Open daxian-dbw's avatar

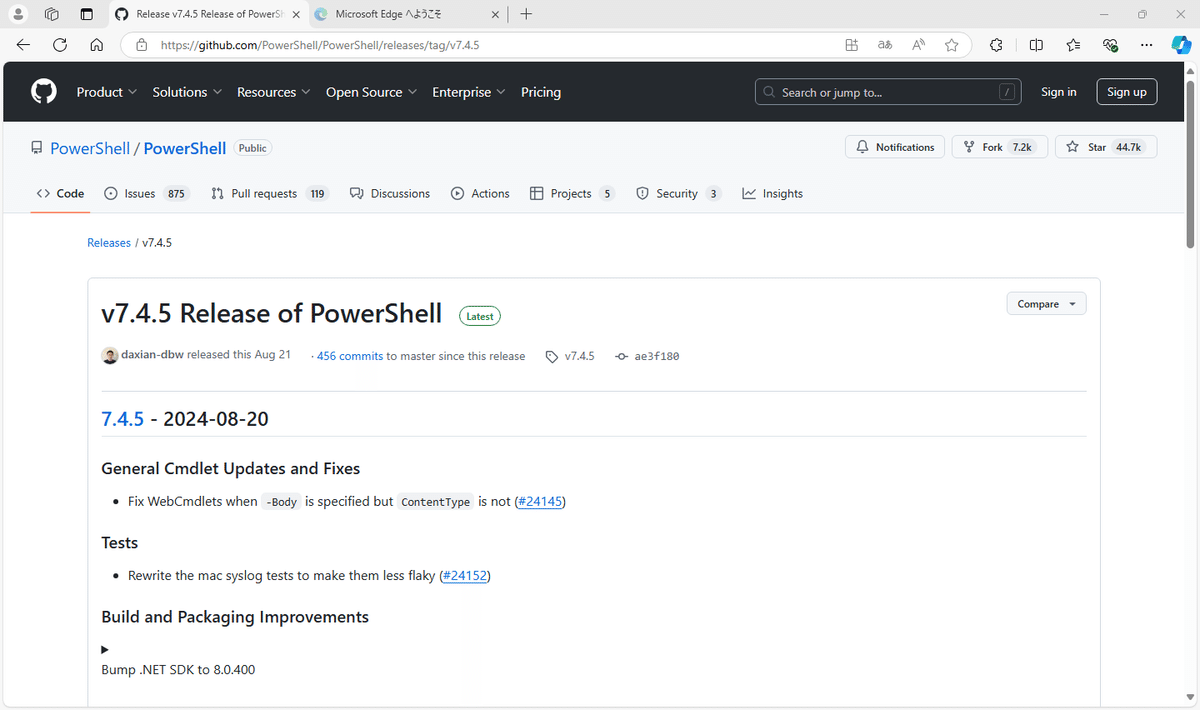point(109,356)
